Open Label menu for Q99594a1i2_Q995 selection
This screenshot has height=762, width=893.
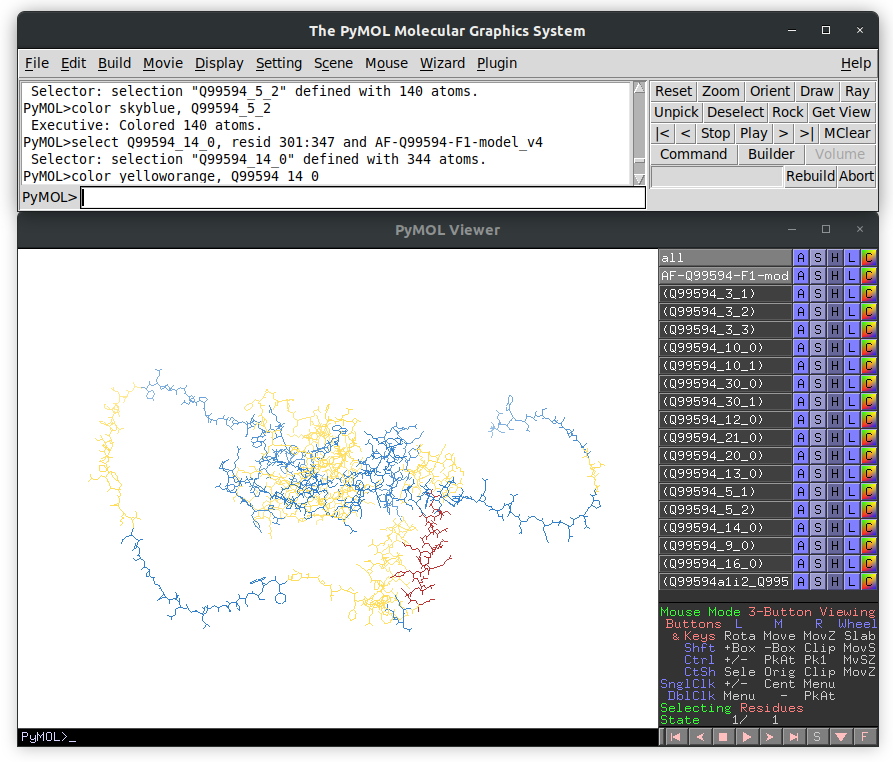[x=851, y=582]
